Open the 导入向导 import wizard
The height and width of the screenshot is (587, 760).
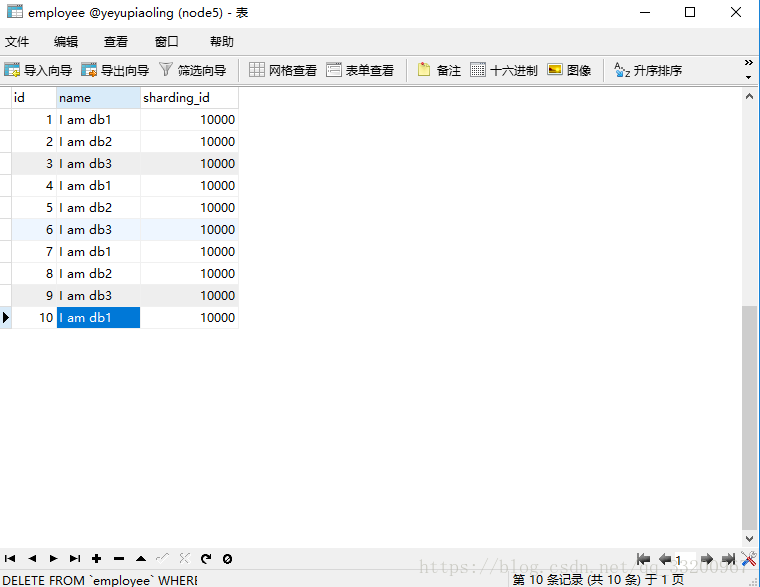38,70
